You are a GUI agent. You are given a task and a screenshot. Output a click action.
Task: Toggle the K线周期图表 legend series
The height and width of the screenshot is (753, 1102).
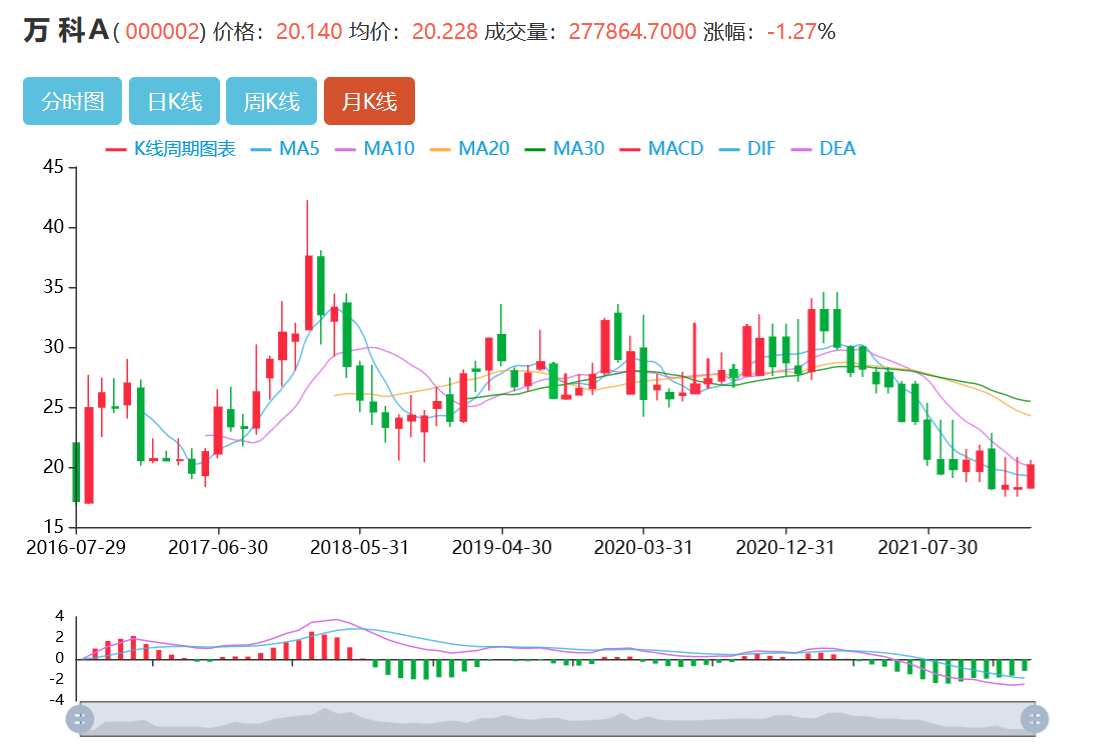pyautogui.click(x=171, y=149)
